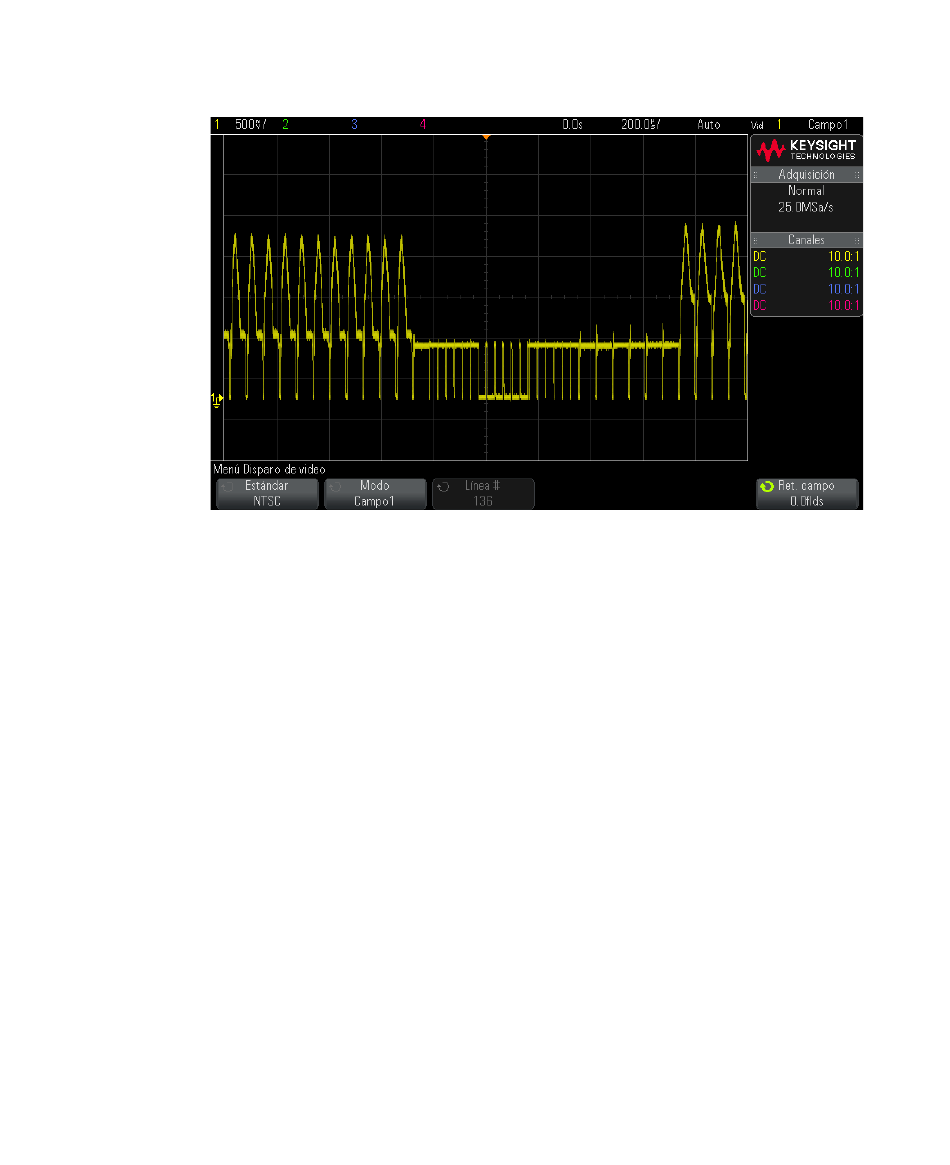
Task: Click the channel 1 ground level marker
Action: [217, 400]
